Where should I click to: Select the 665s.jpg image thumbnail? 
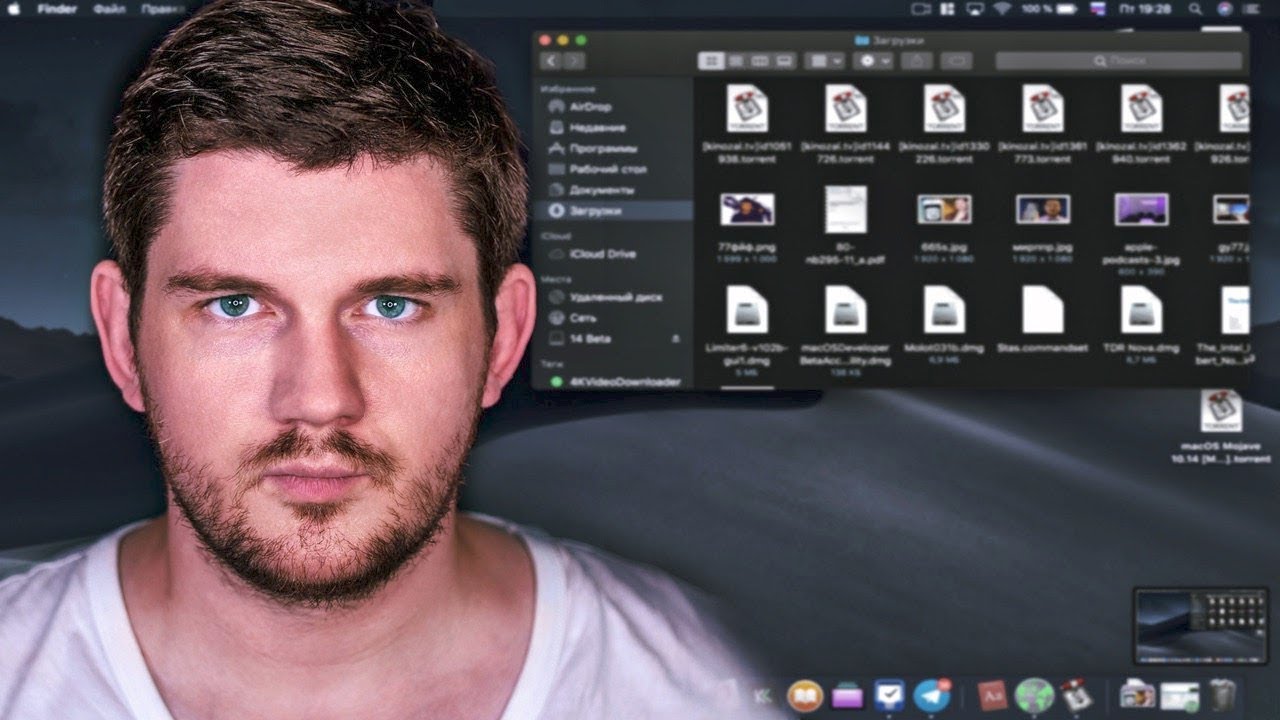click(944, 209)
